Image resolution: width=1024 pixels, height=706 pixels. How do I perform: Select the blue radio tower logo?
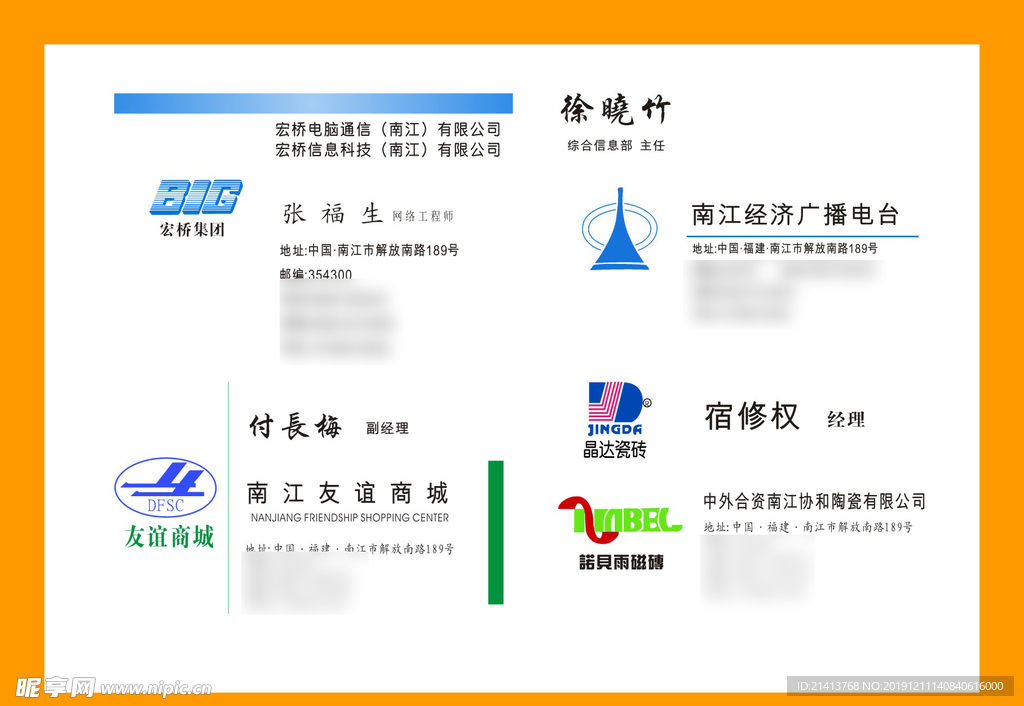pyautogui.click(x=619, y=229)
